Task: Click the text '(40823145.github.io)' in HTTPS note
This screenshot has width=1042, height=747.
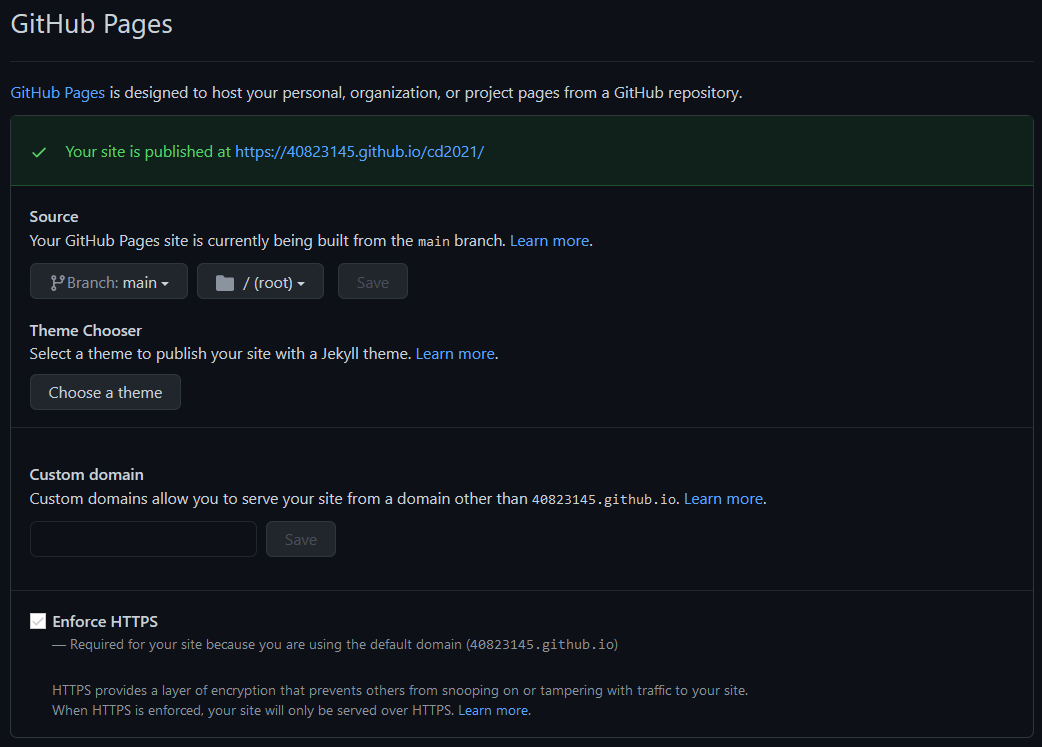Action: click(x=542, y=645)
